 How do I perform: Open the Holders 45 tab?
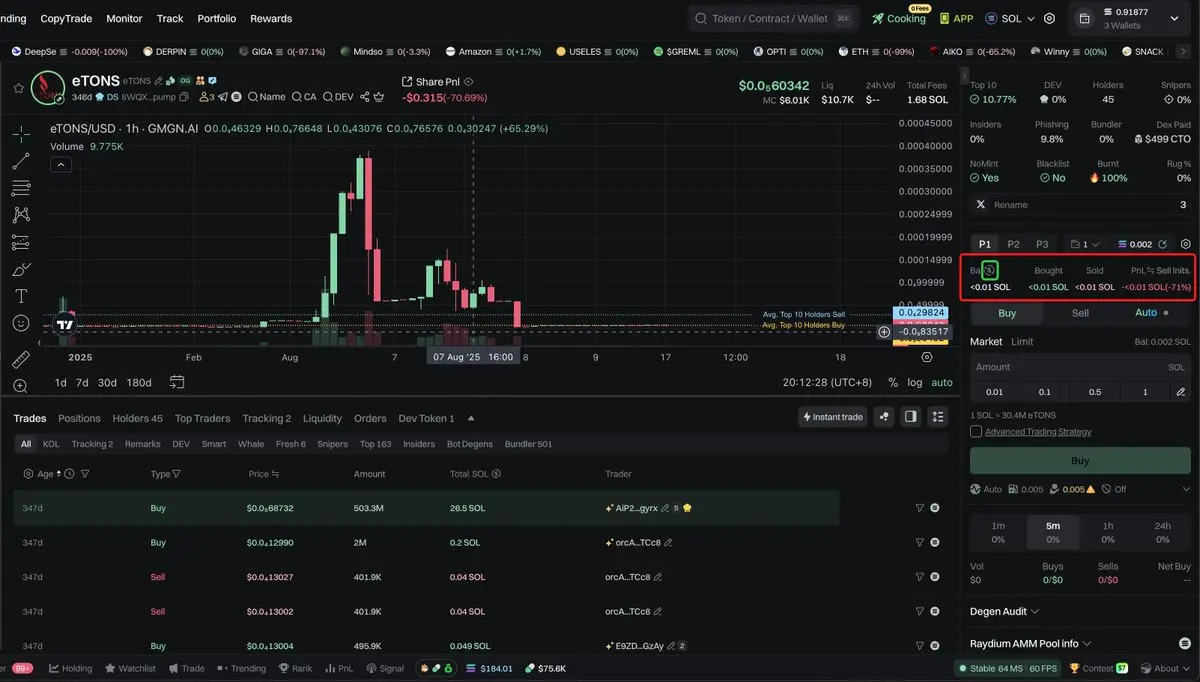pos(137,418)
